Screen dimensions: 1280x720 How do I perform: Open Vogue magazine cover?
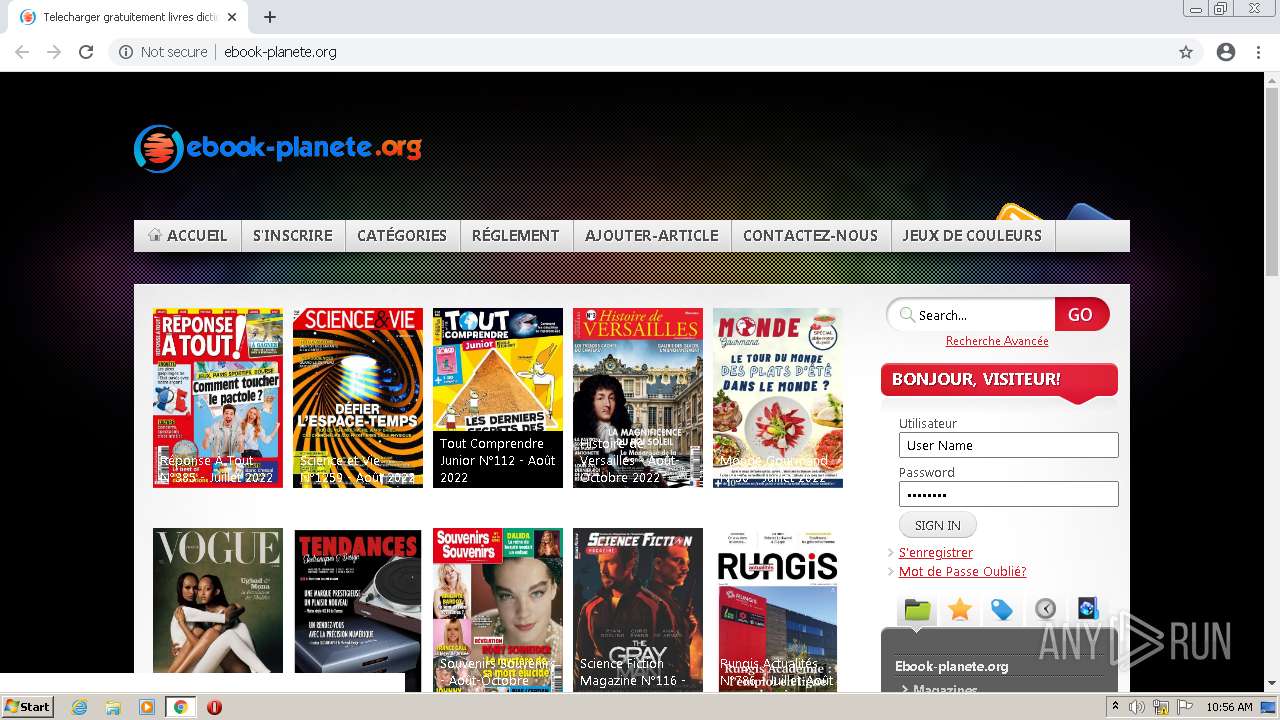click(x=218, y=600)
